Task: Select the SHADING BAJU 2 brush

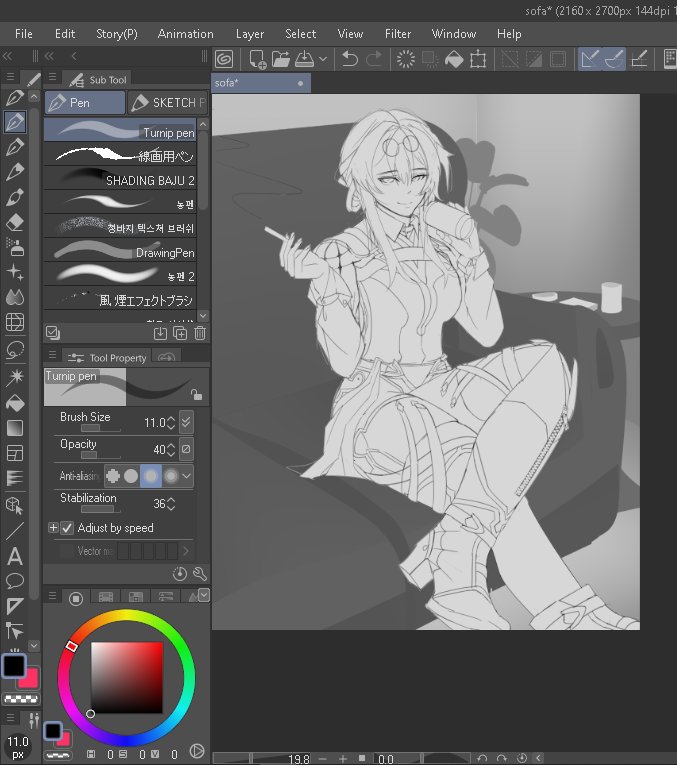Action: [120, 179]
